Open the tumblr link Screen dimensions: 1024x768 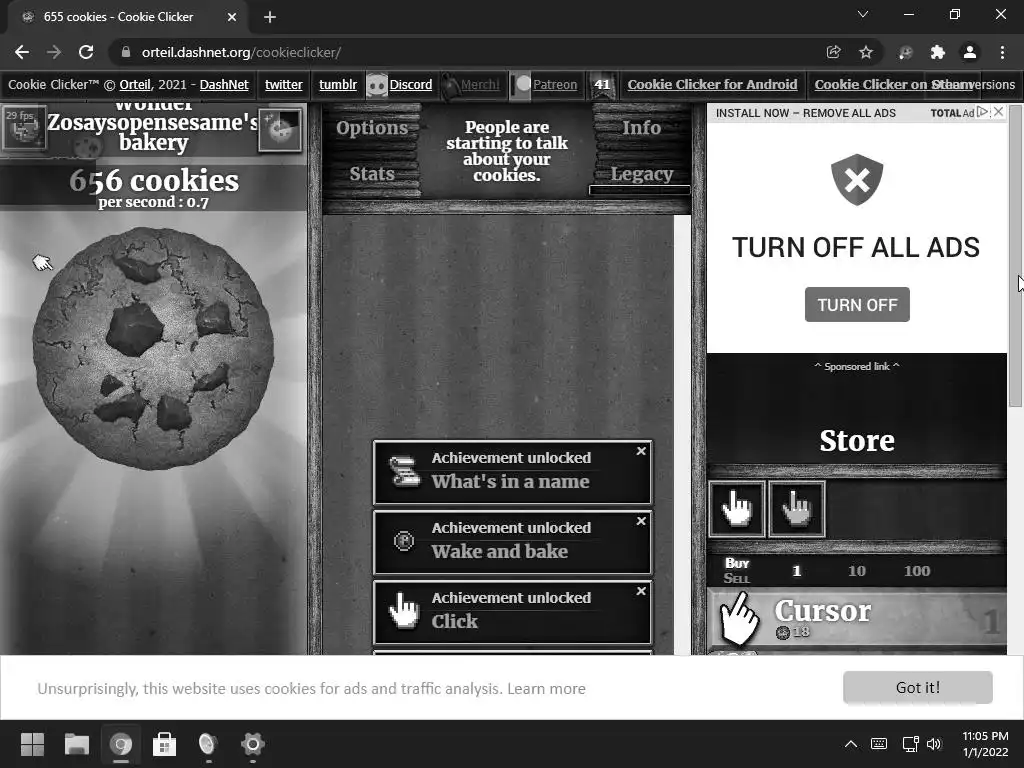tap(338, 84)
